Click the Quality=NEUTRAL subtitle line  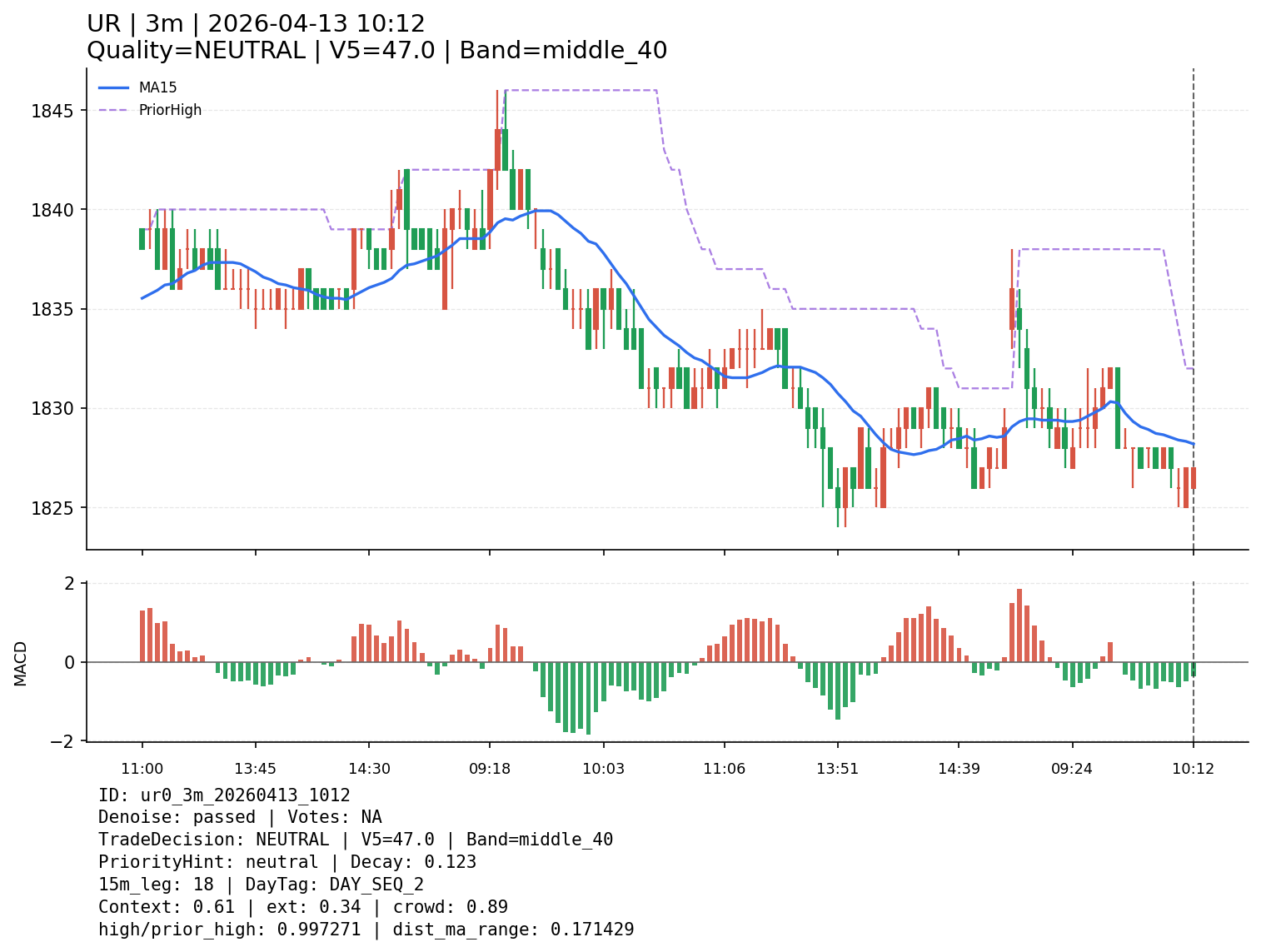click(376, 51)
